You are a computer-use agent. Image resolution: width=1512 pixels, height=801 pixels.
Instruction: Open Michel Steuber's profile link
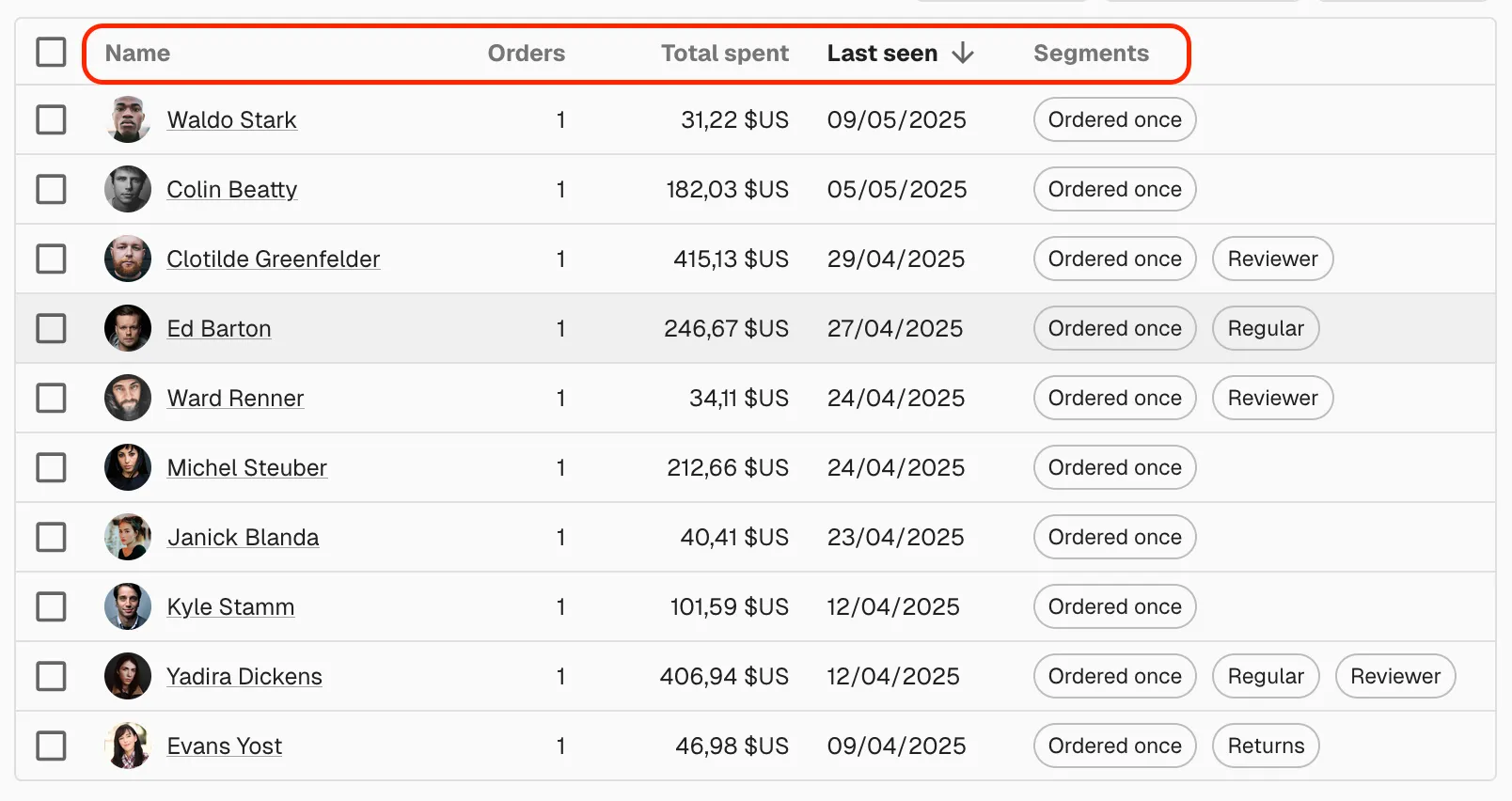click(x=246, y=468)
